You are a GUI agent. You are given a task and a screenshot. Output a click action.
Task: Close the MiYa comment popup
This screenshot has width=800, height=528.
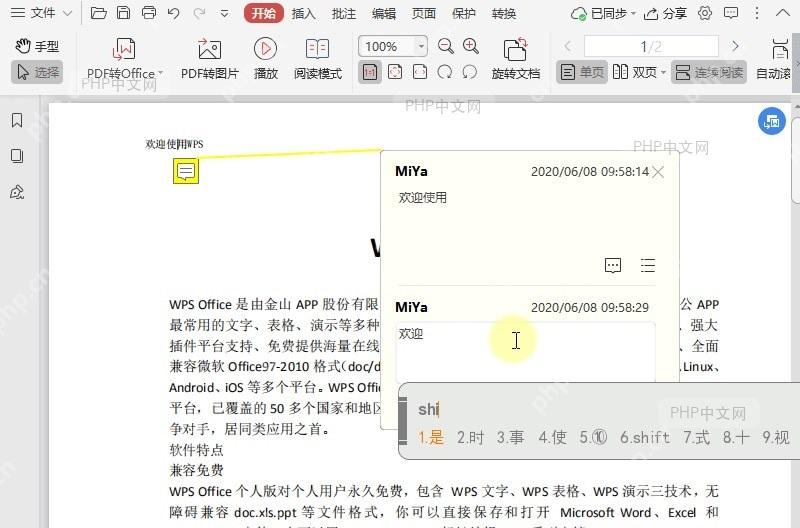tap(658, 172)
